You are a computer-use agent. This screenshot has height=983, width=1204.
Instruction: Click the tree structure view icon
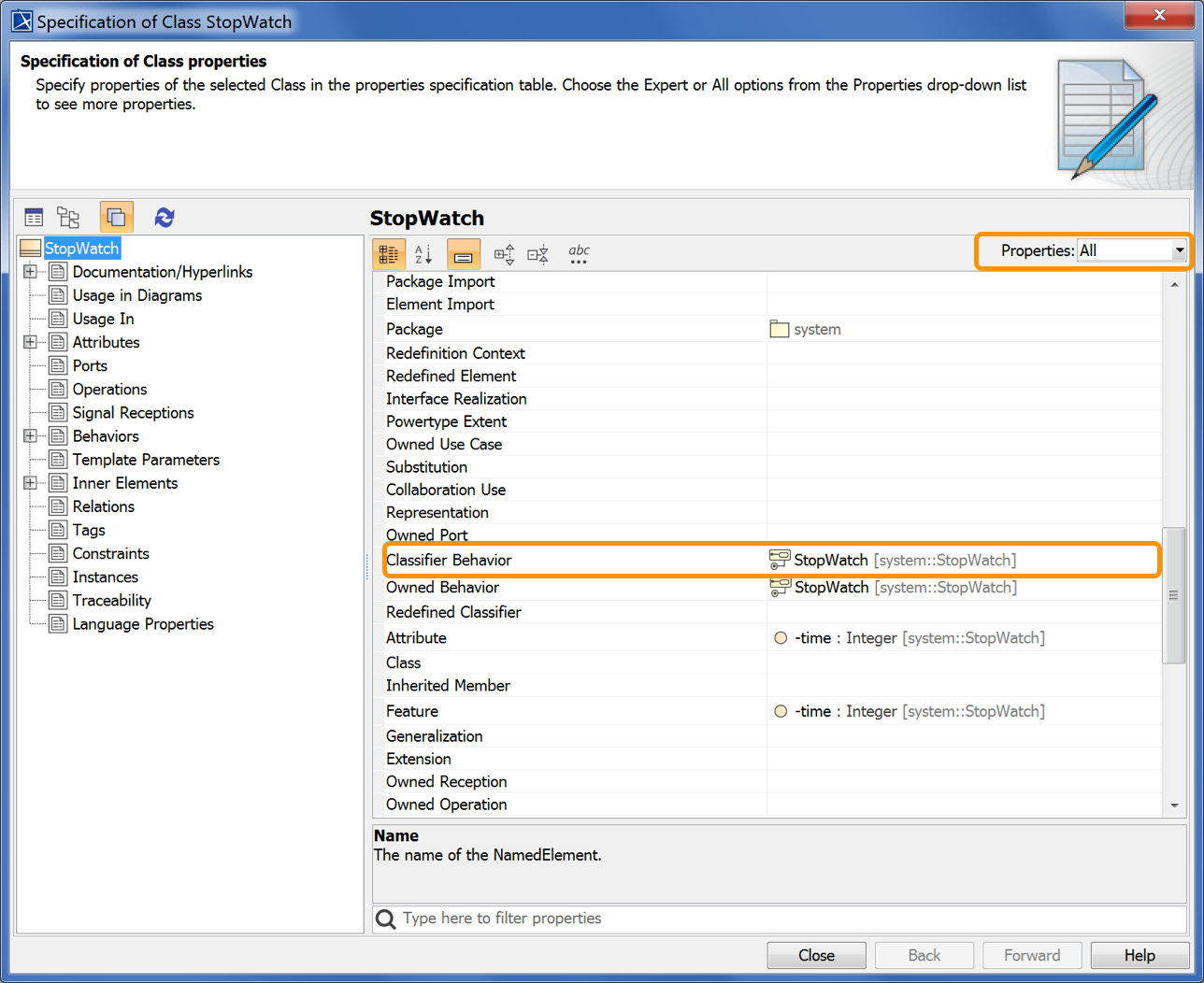68,218
